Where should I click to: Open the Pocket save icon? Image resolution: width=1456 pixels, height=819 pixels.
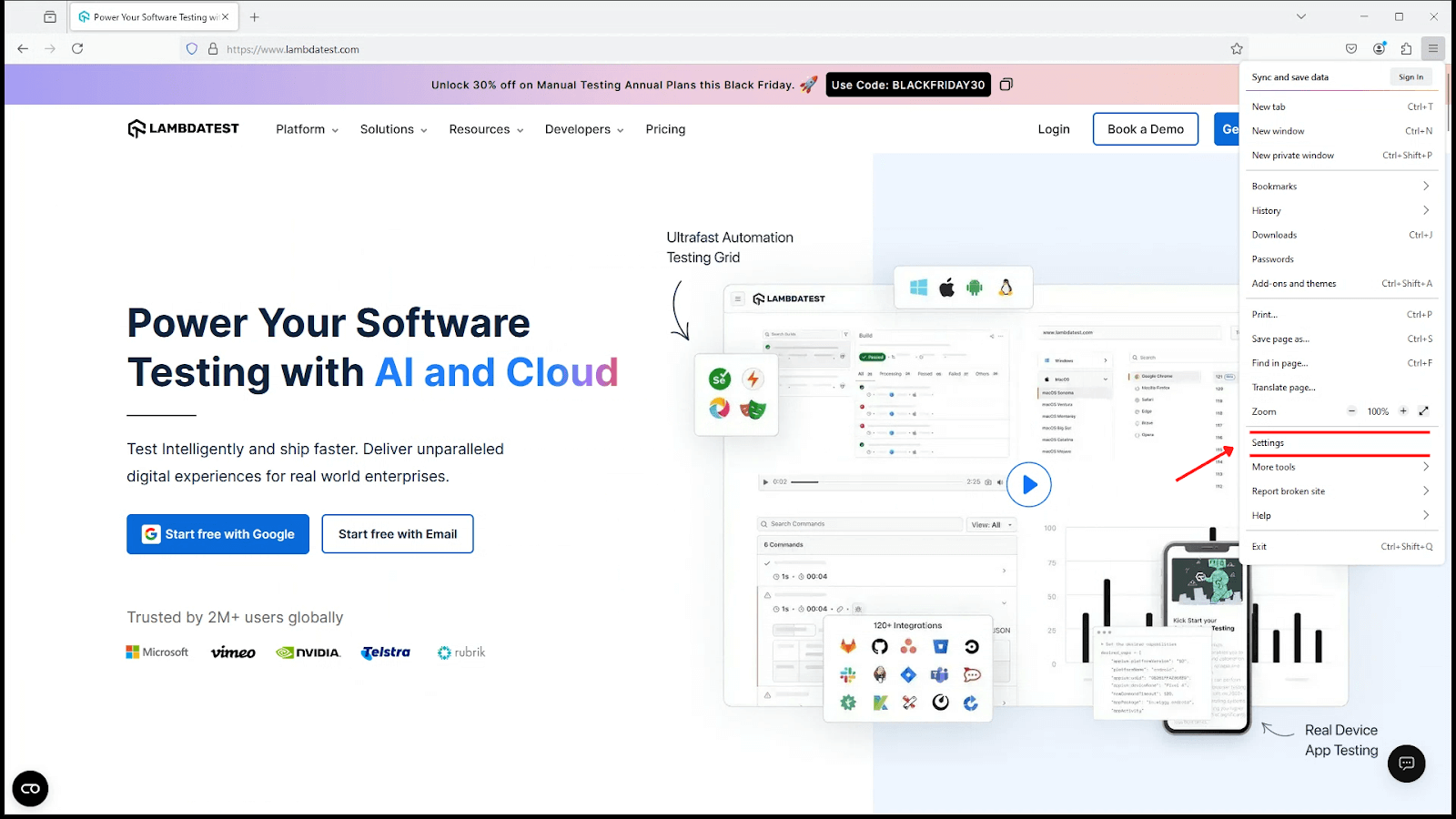tap(1351, 48)
